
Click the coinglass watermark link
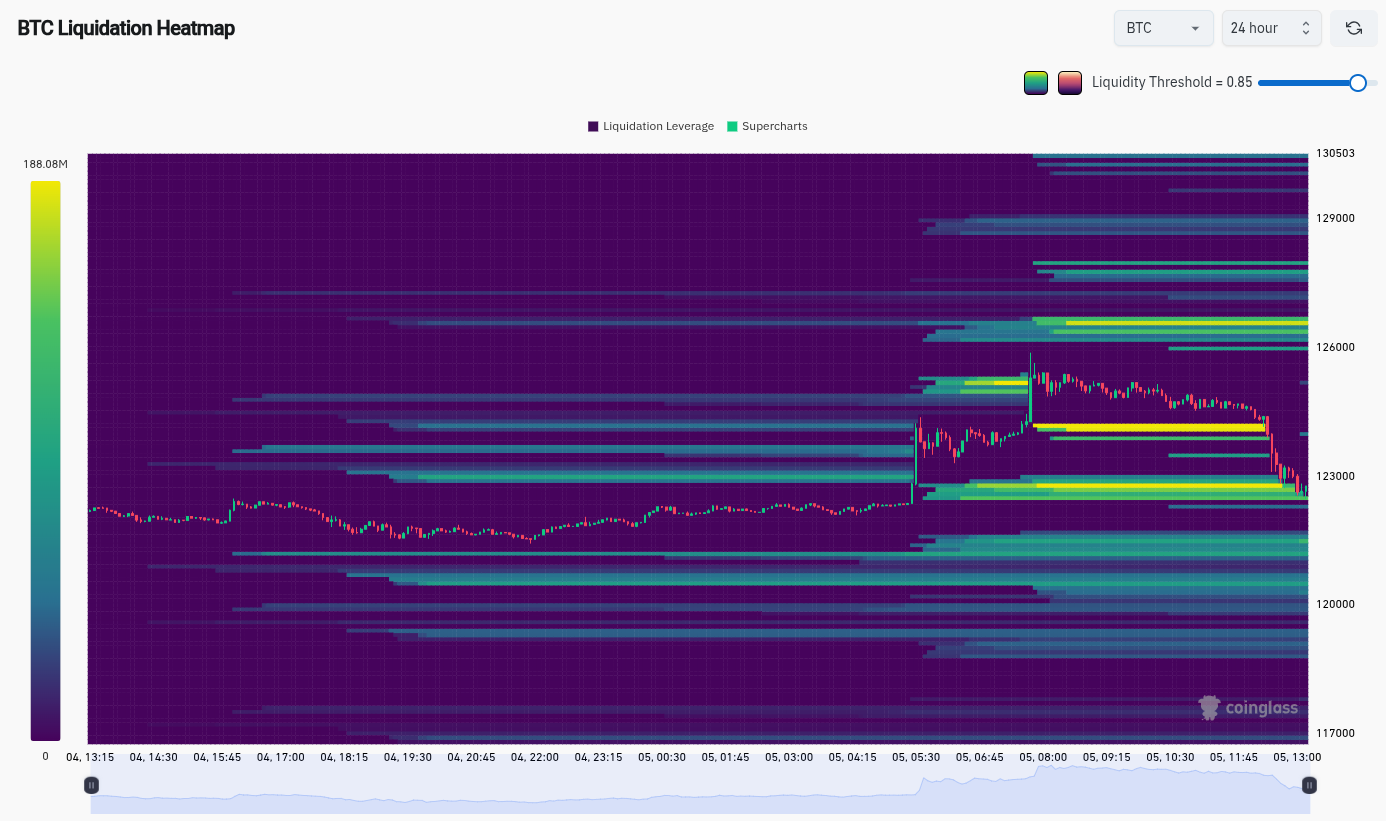click(x=1248, y=707)
